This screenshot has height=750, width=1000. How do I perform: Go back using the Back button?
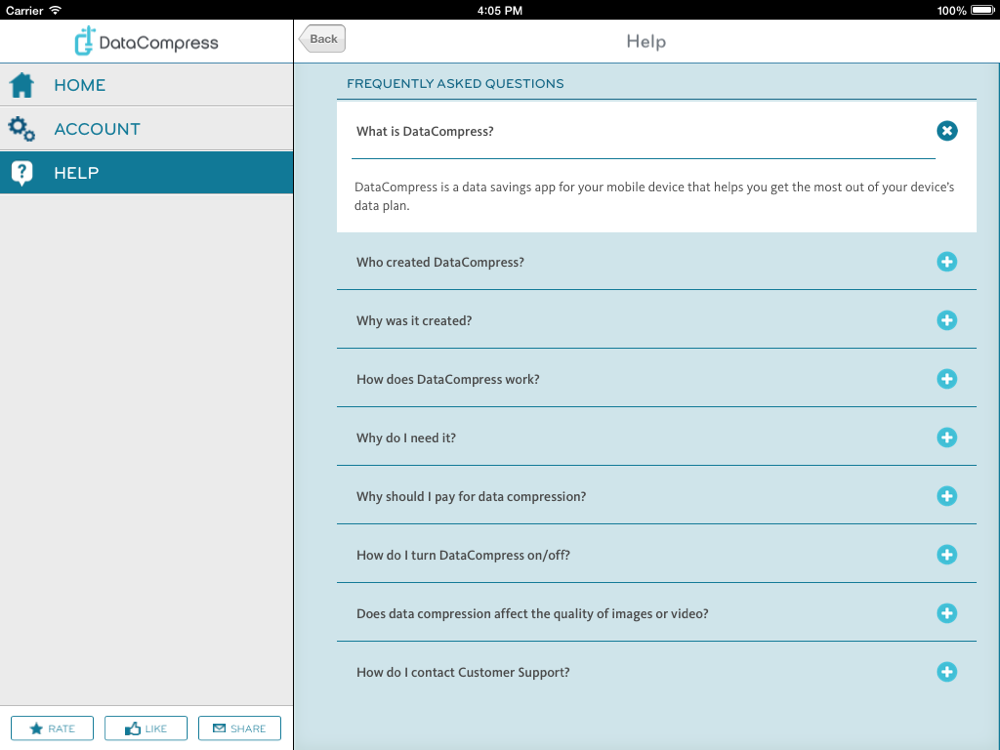click(x=323, y=39)
